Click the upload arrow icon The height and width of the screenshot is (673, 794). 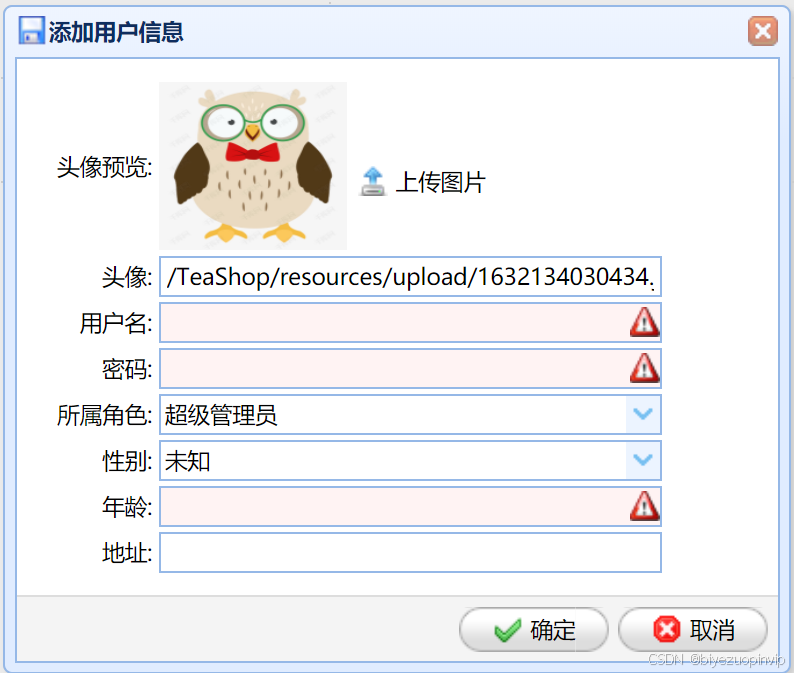tap(373, 182)
